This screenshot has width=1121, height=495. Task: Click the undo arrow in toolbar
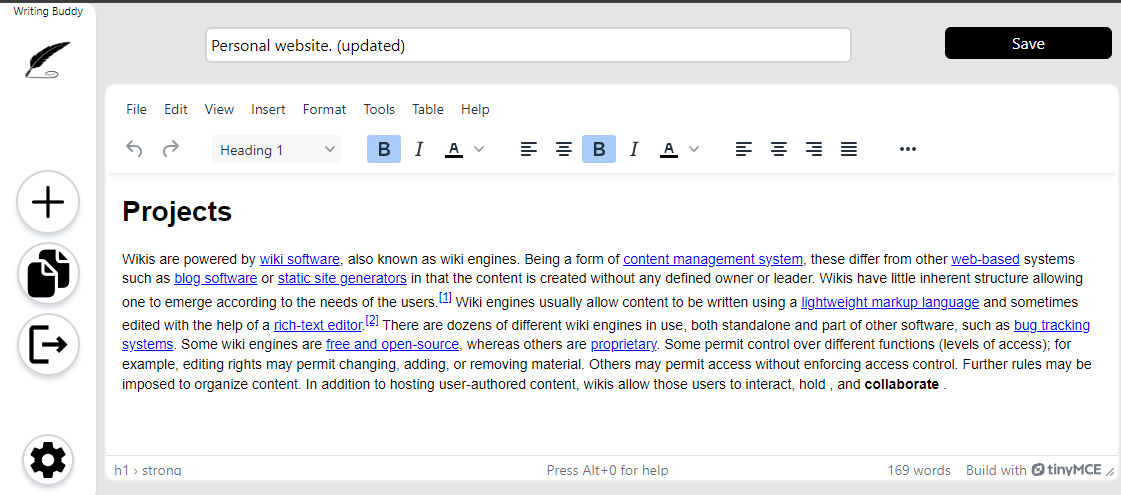tap(134, 149)
